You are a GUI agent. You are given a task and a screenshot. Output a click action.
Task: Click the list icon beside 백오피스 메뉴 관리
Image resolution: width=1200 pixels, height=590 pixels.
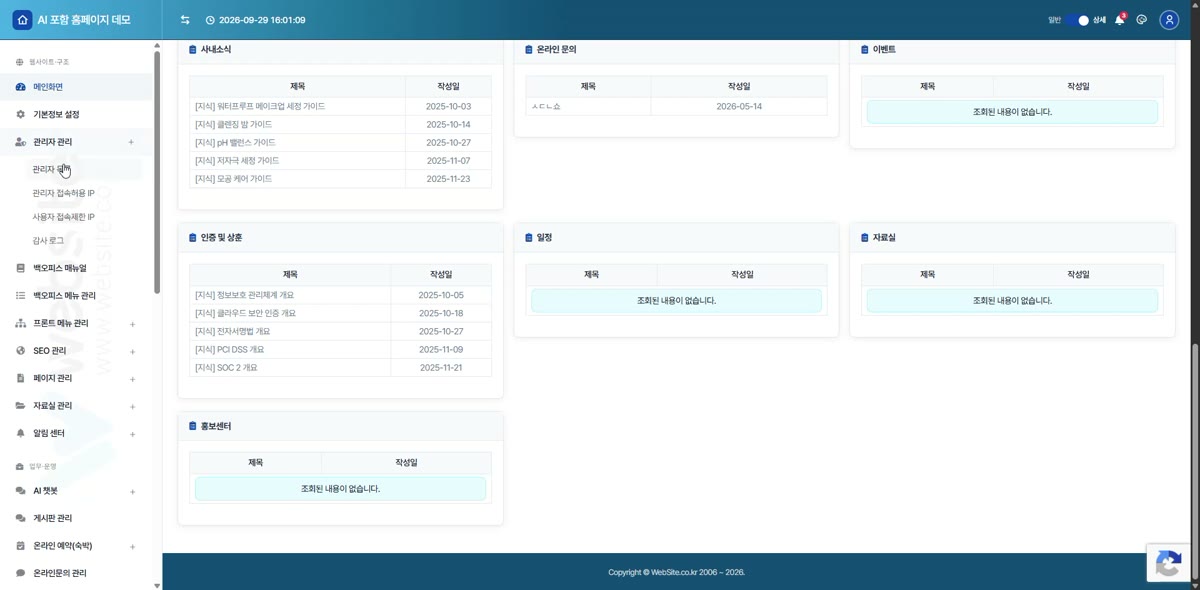(21, 296)
